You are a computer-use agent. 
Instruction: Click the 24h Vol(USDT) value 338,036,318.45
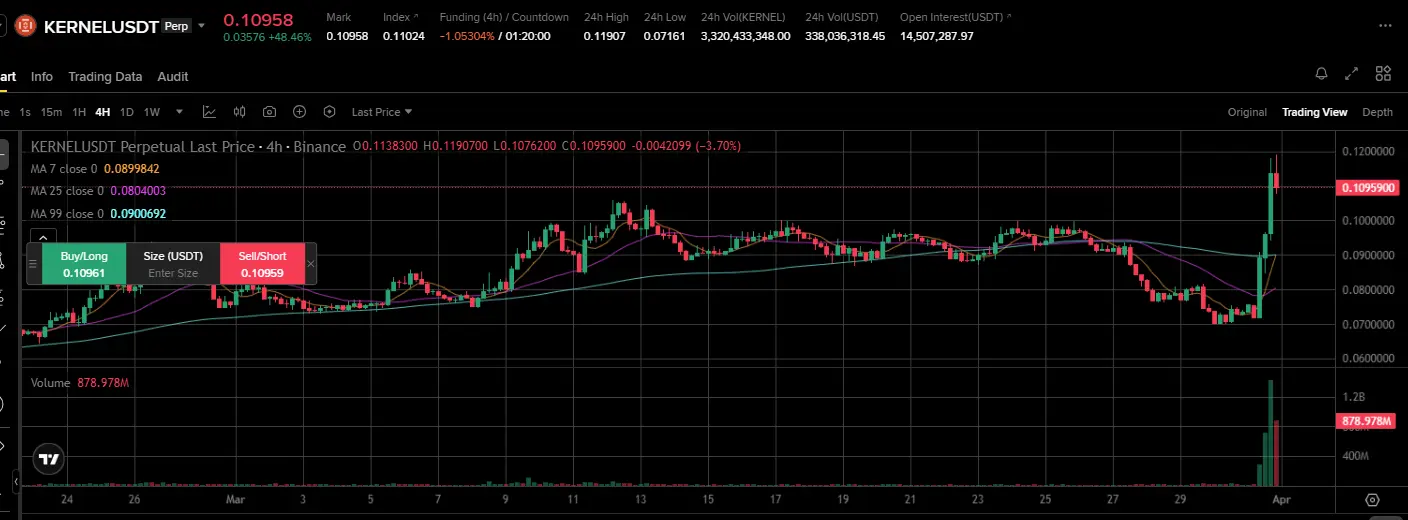coord(845,36)
